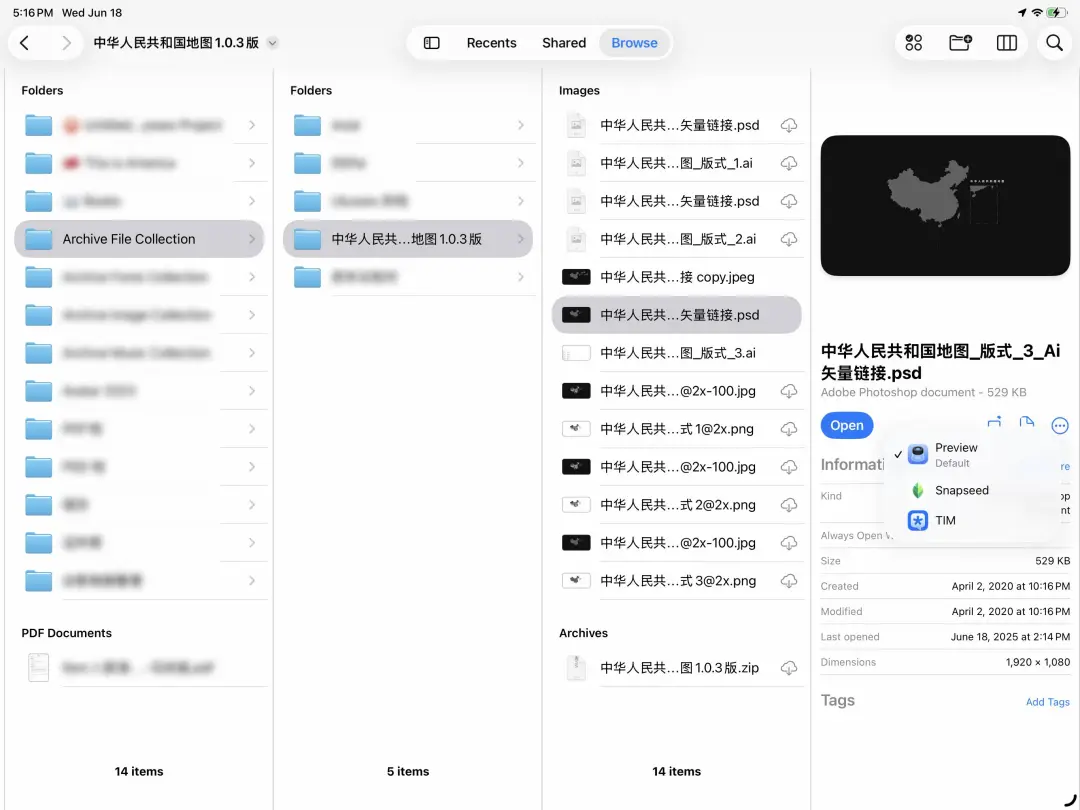Click the Add Tags link
The height and width of the screenshot is (810, 1080).
coord(1047,702)
